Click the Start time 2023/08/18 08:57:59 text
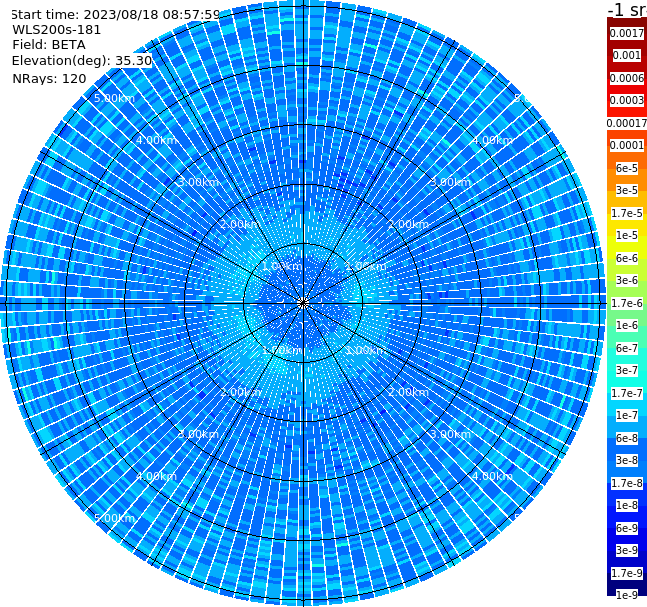This screenshot has height=607, width=647. click(115, 14)
